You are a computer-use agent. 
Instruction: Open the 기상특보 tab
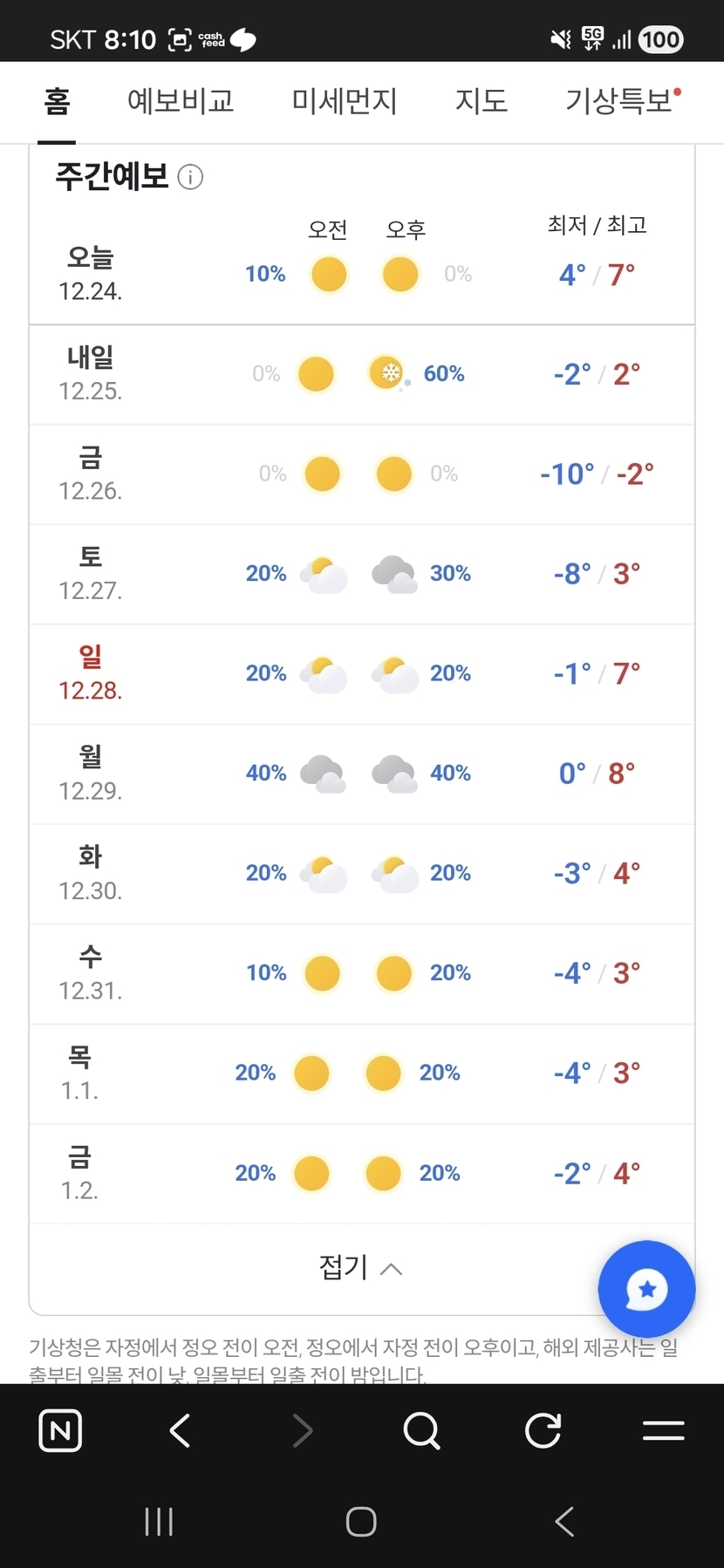pyautogui.click(x=619, y=101)
